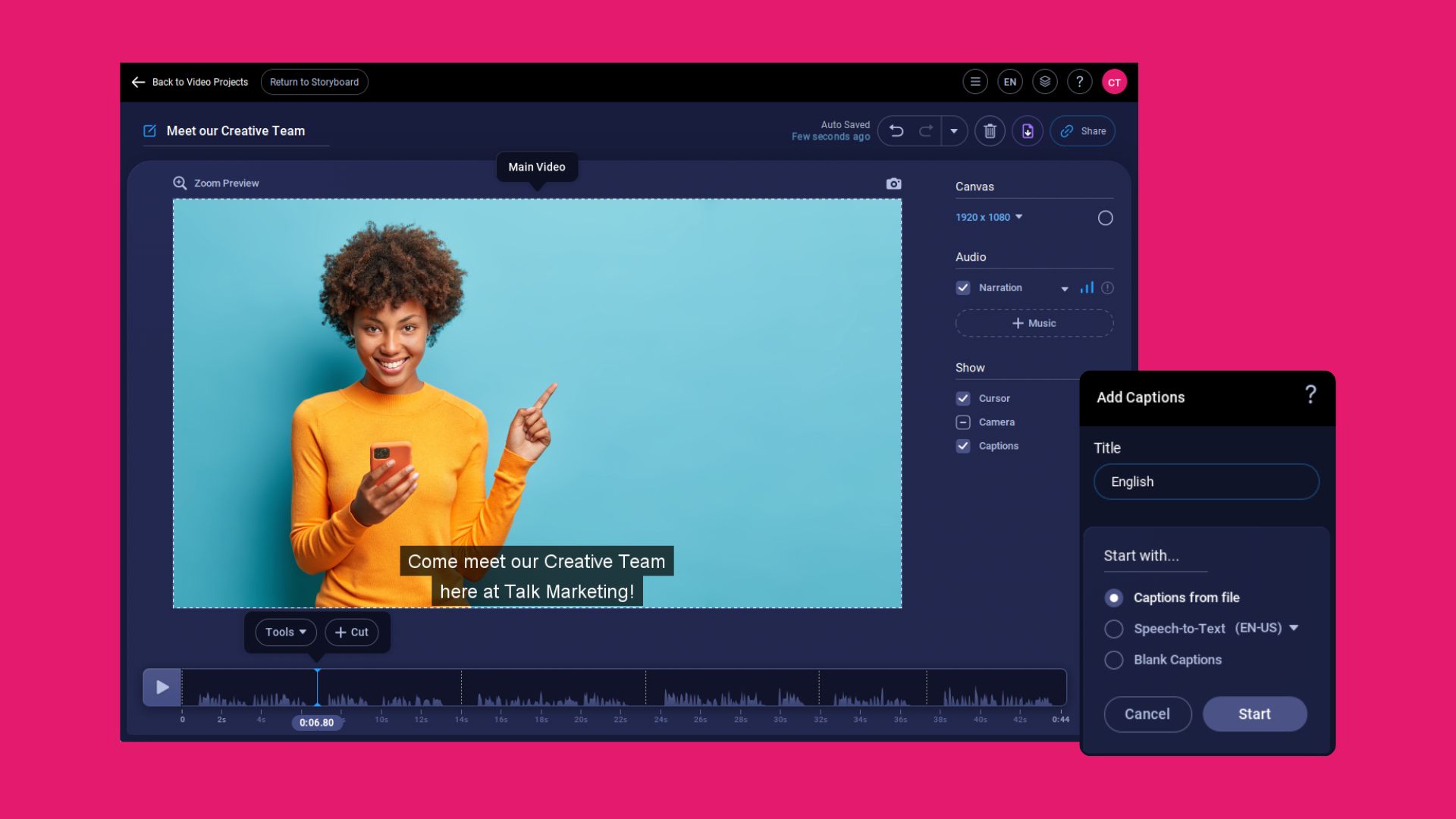
Task: Click the Start button in Add Captions
Action: [1254, 714]
